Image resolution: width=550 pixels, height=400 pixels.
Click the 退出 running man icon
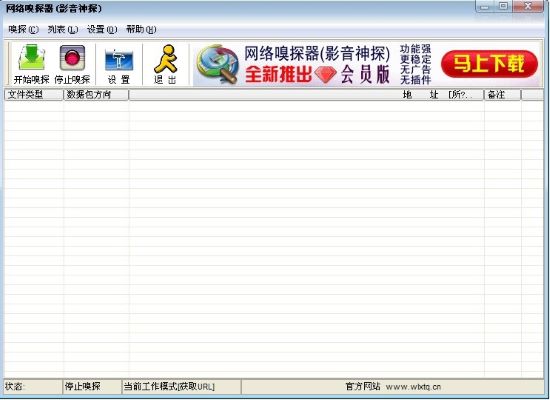point(165,59)
